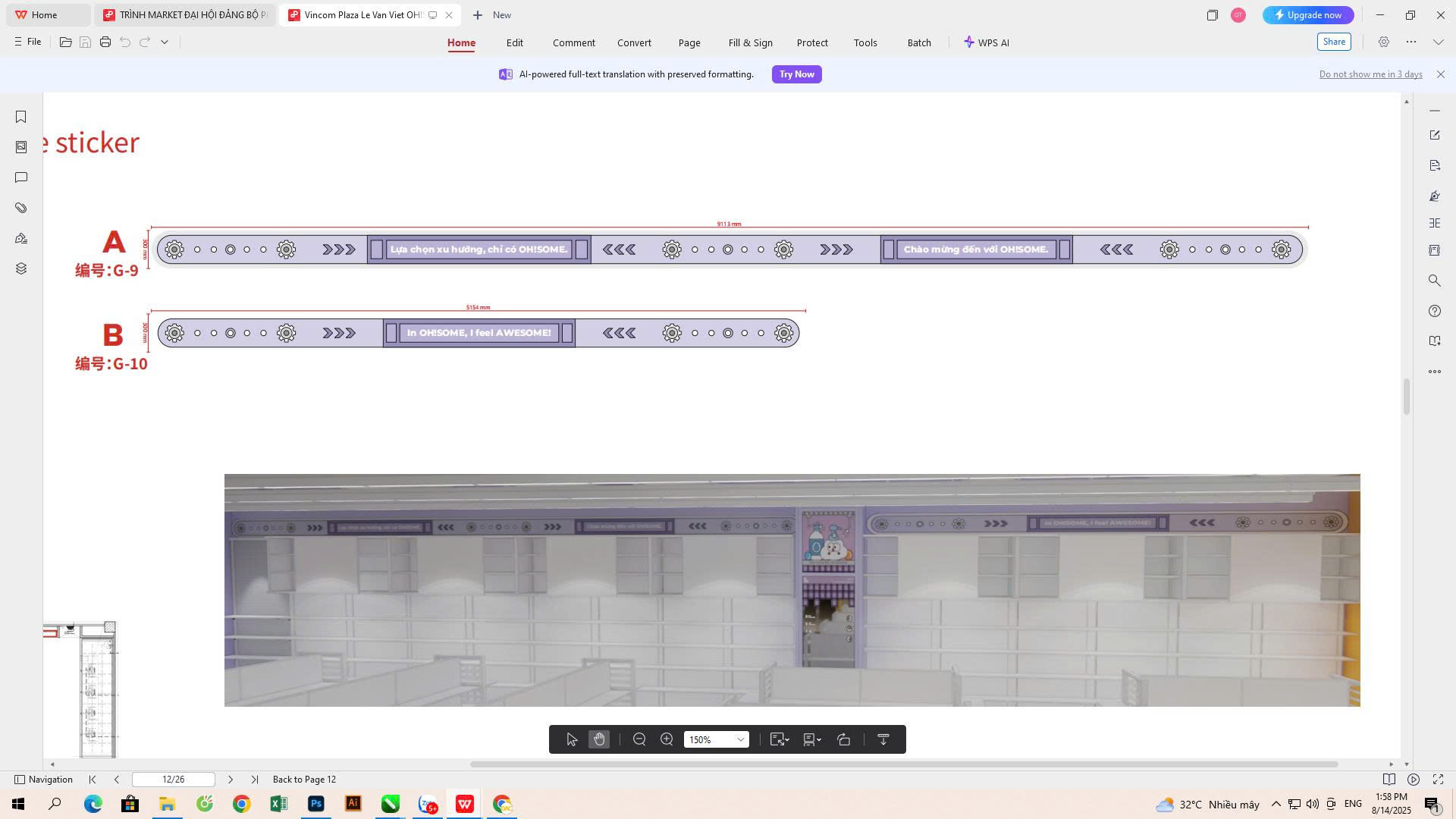The image size is (1456, 819).
Task: Expand the ribbon collapse chevron
Action: pyautogui.click(x=1439, y=42)
